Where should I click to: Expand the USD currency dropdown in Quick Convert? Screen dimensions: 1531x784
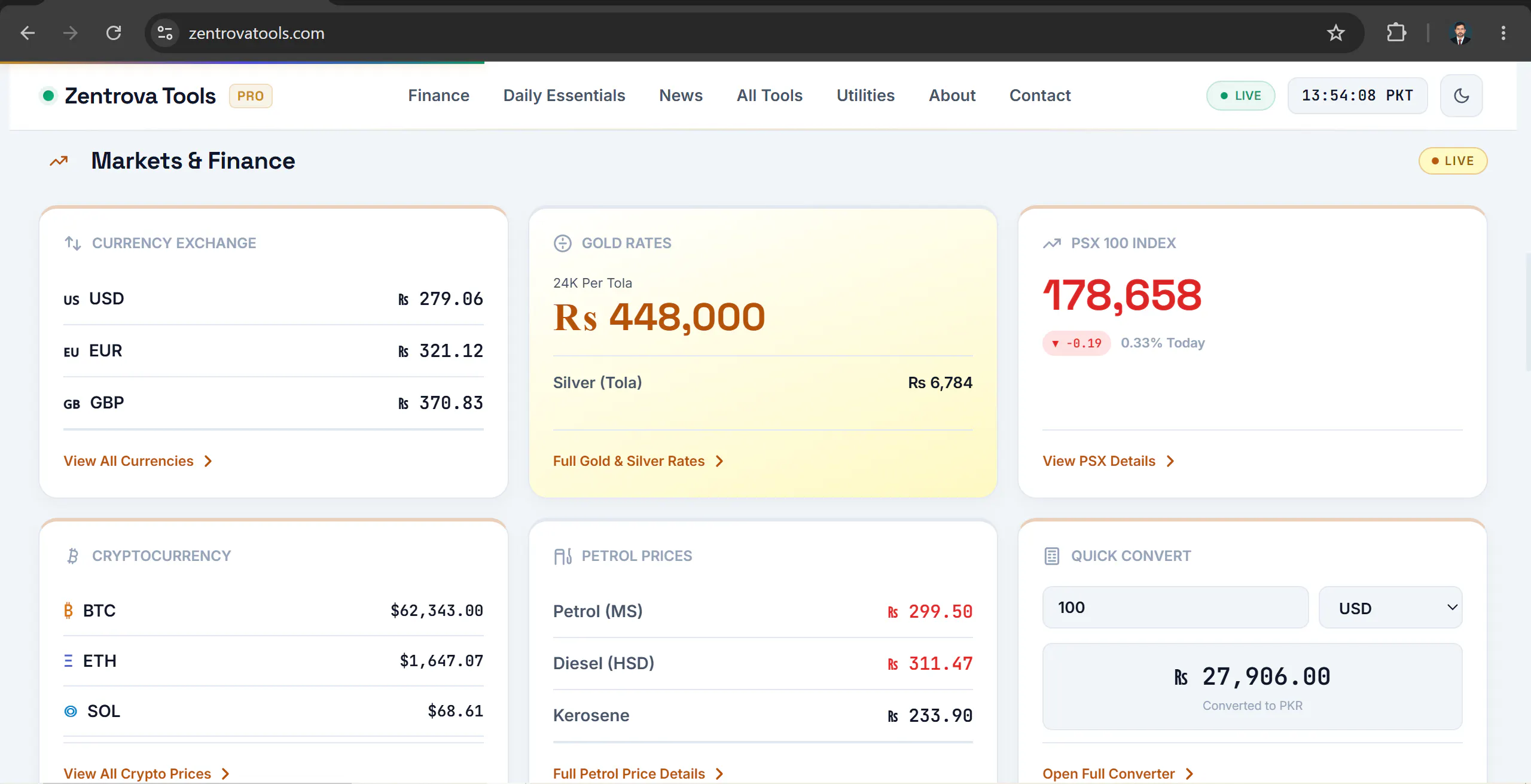pos(1390,608)
